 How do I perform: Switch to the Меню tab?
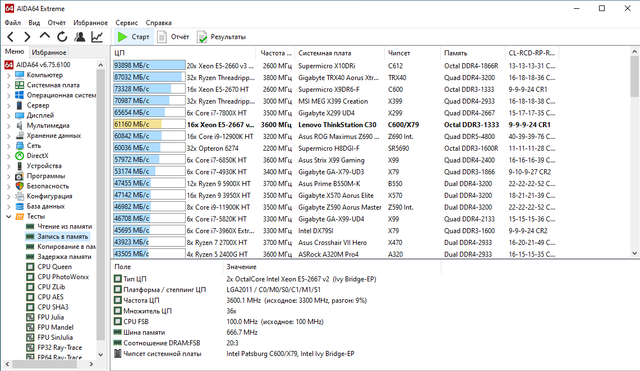pyautogui.click(x=15, y=52)
